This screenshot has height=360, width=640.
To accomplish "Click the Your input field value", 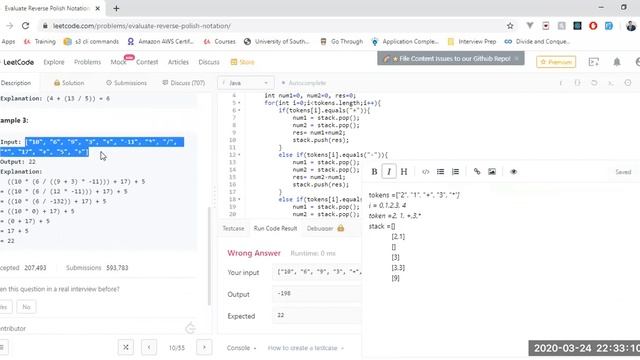I will (317, 272).
